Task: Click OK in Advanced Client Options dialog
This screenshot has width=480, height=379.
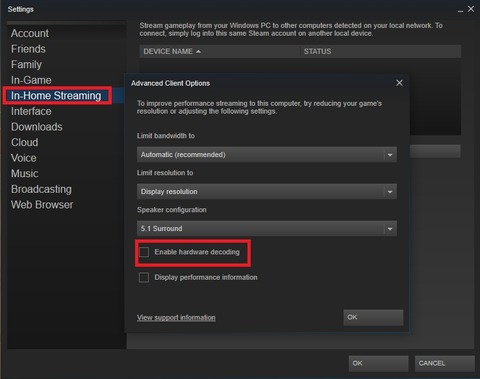Action: 373,317
